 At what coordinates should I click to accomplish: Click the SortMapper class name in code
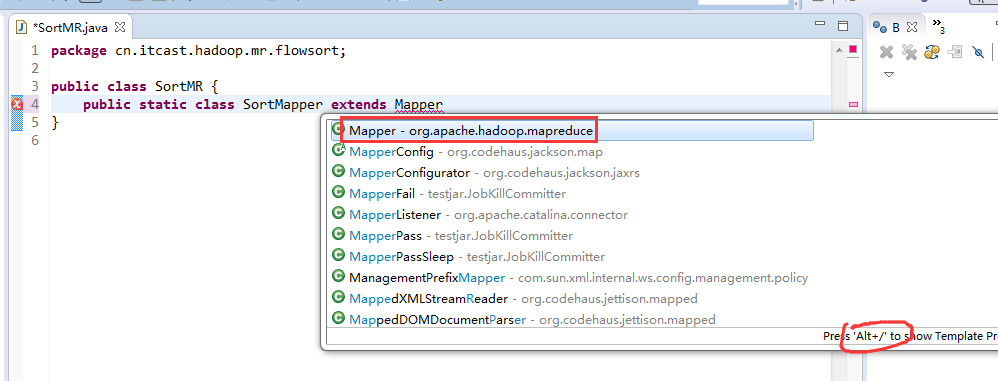283,104
